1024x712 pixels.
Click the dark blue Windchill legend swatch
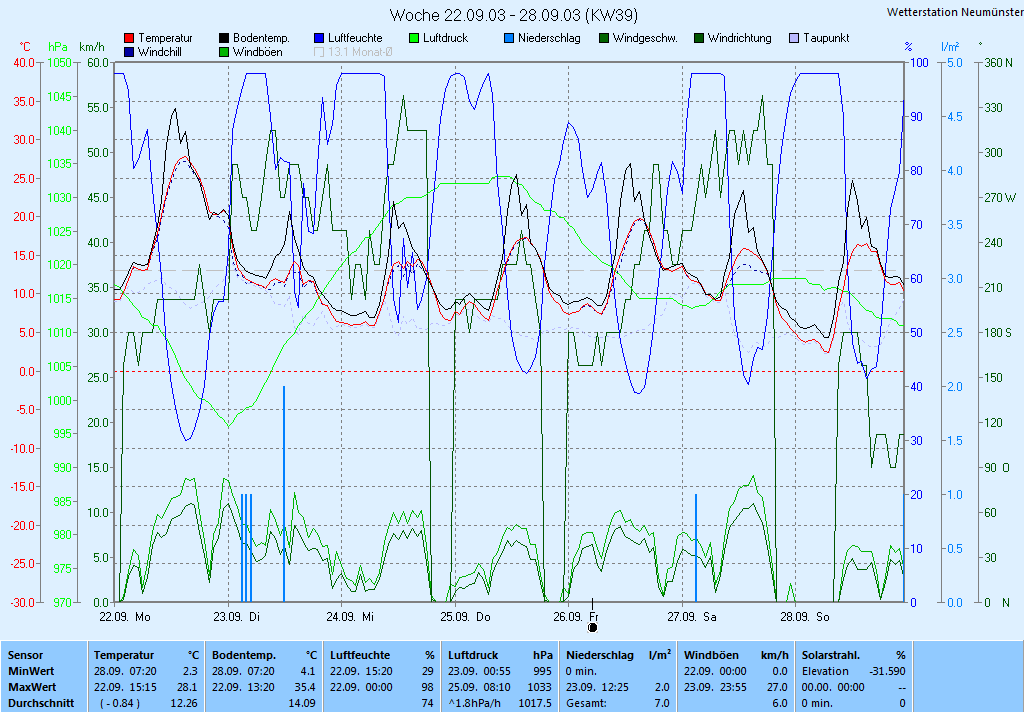click(x=129, y=52)
